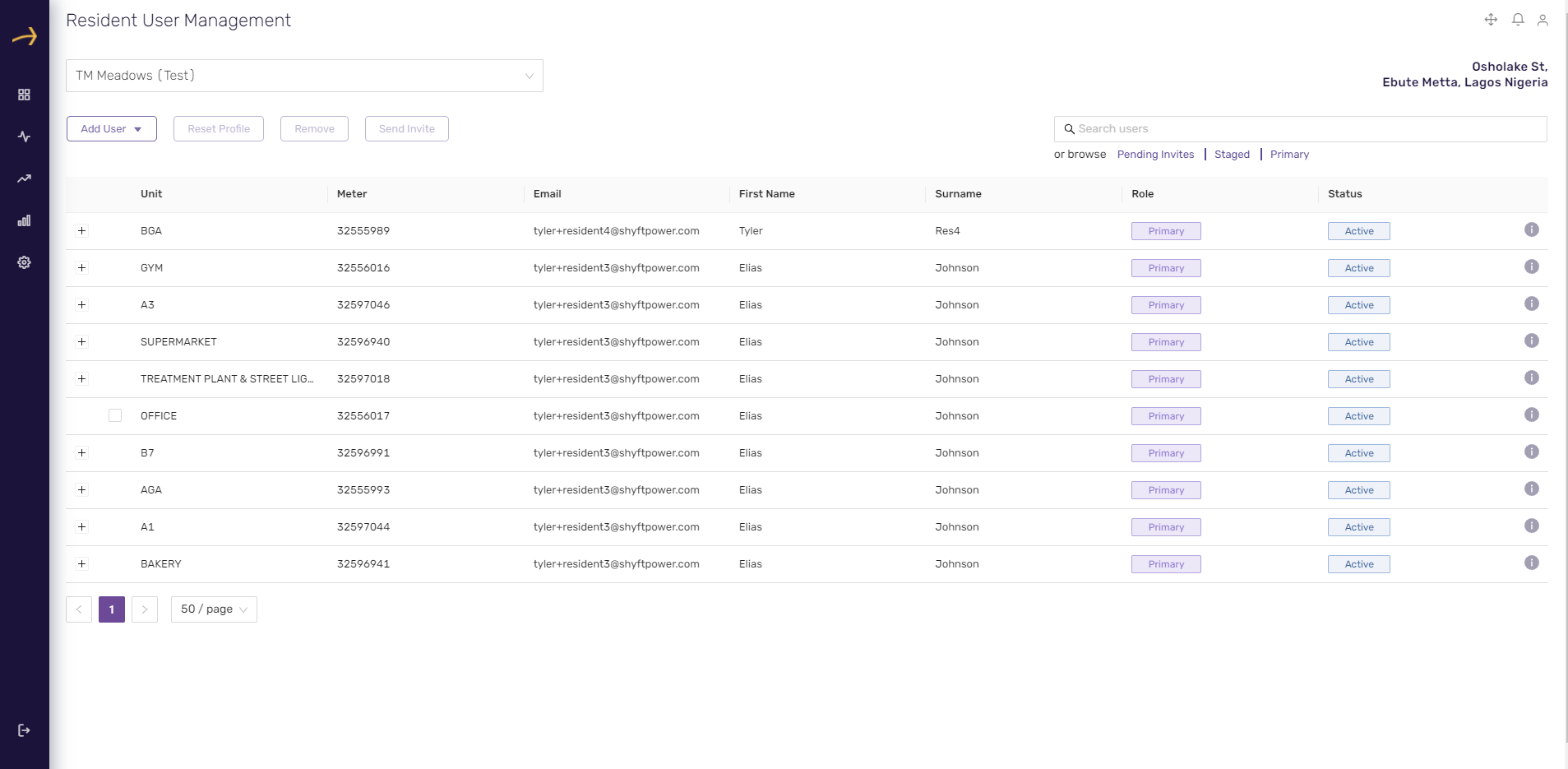Image resolution: width=1568 pixels, height=769 pixels.
Task: Open the trend line chart icon in sidebar
Action: pos(24,178)
